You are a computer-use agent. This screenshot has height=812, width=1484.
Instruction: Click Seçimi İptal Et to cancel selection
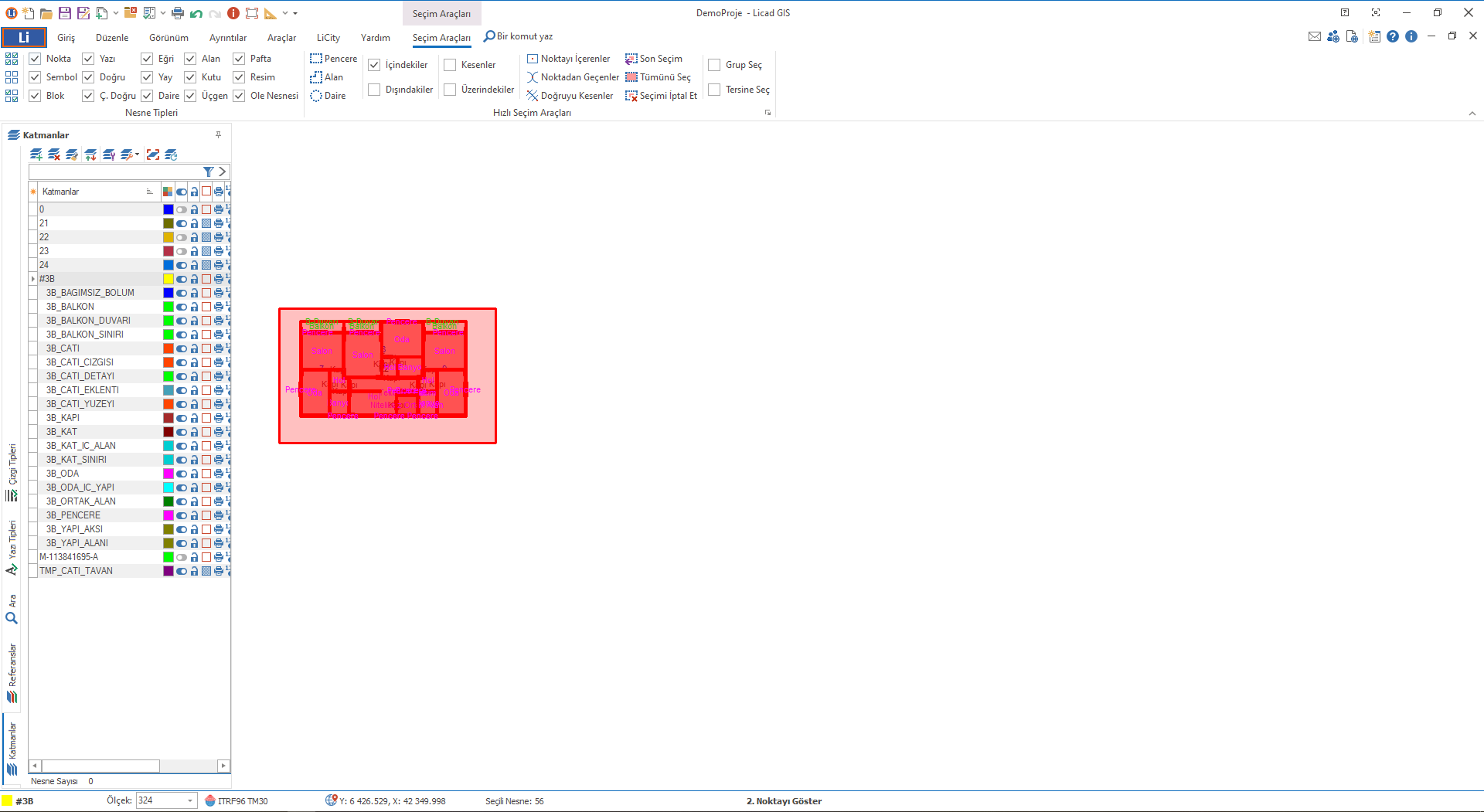click(662, 96)
